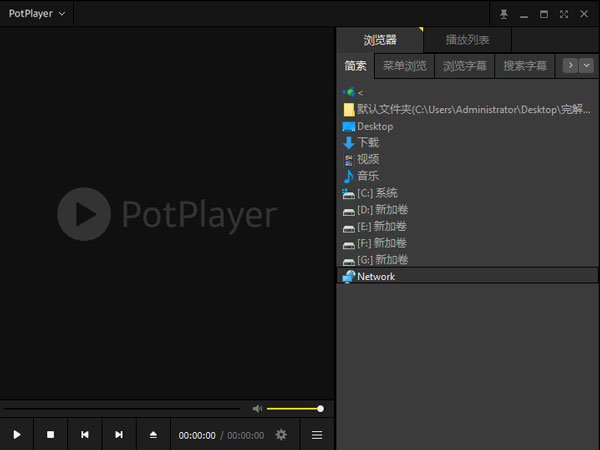The image size is (600, 450).
Task: Click the playback seek bar
Action: pos(120,408)
